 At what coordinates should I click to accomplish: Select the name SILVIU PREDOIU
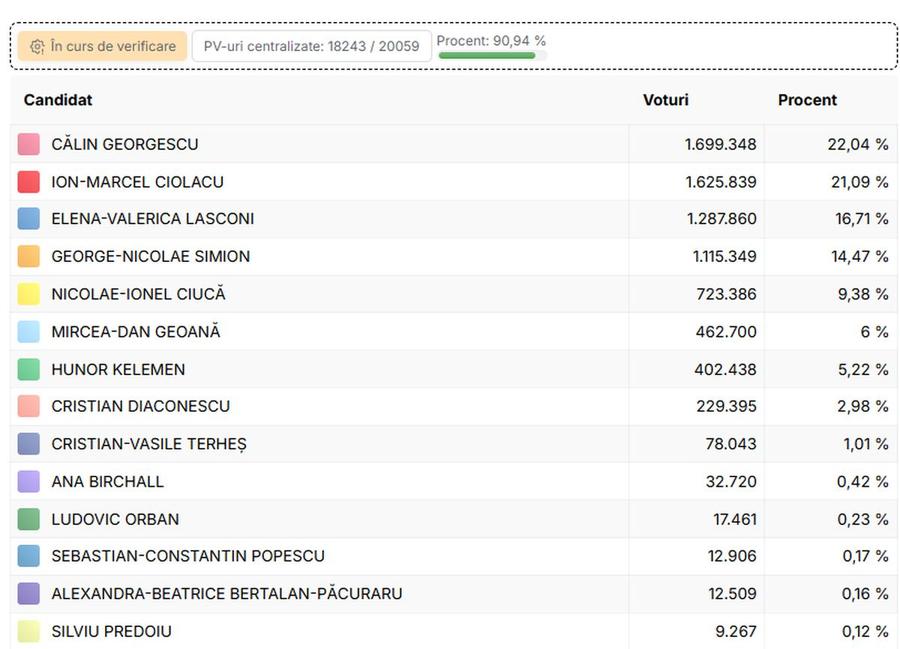click(111, 631)
